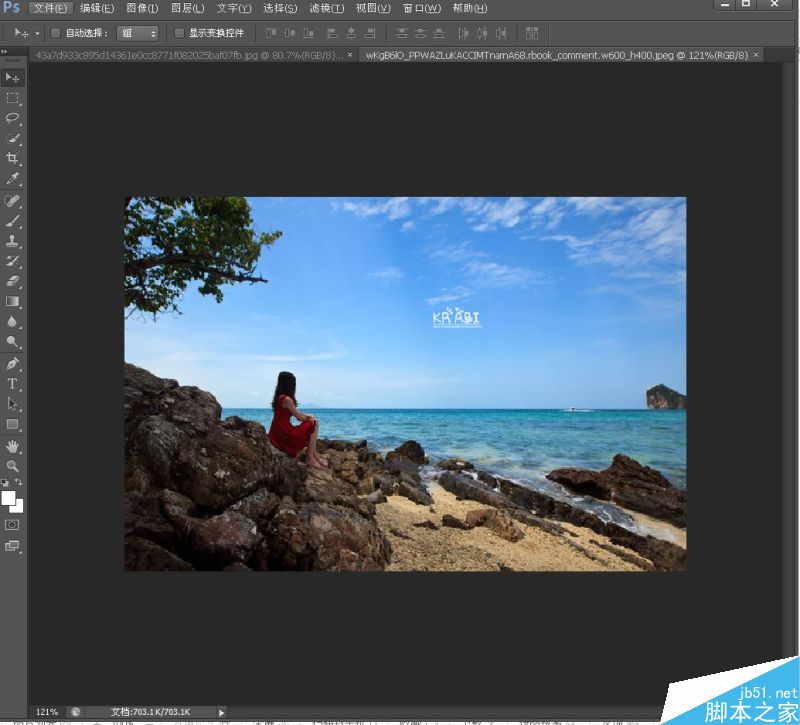Enable the 自动选择 checkbox
Viewport: 800px width, 725px height.
pyautogui.click(x=56, y=33)
